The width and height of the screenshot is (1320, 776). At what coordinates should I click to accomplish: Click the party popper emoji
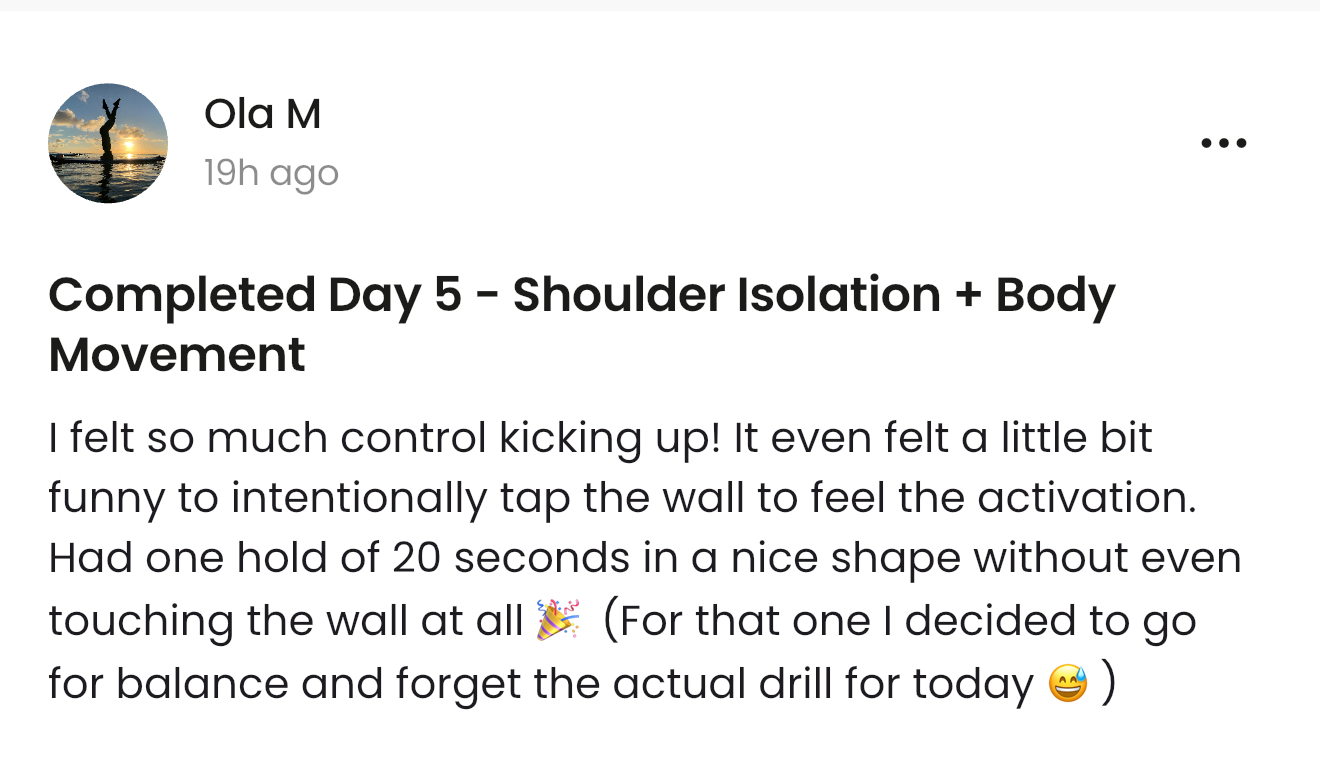tap(557, 621)
